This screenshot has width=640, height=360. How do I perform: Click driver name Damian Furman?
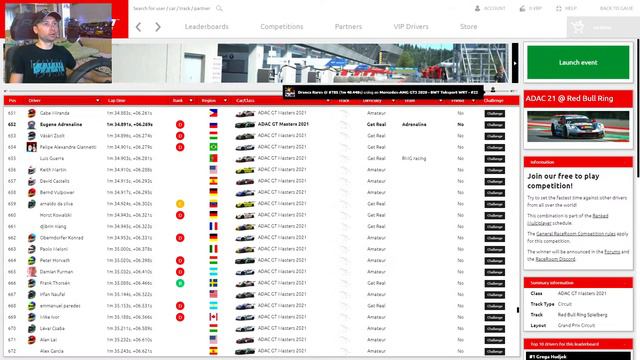click(56, 271)
